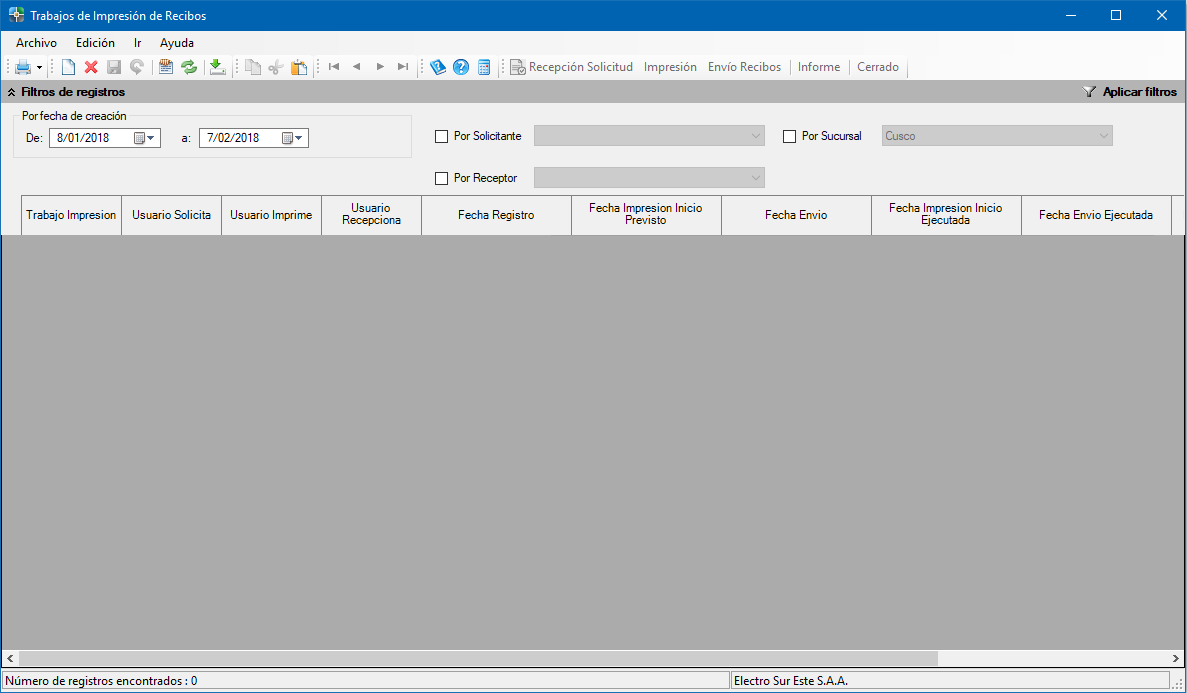Click the green refresh arrows icon
Screen dimensions: 1187x693
coord(189,67)
